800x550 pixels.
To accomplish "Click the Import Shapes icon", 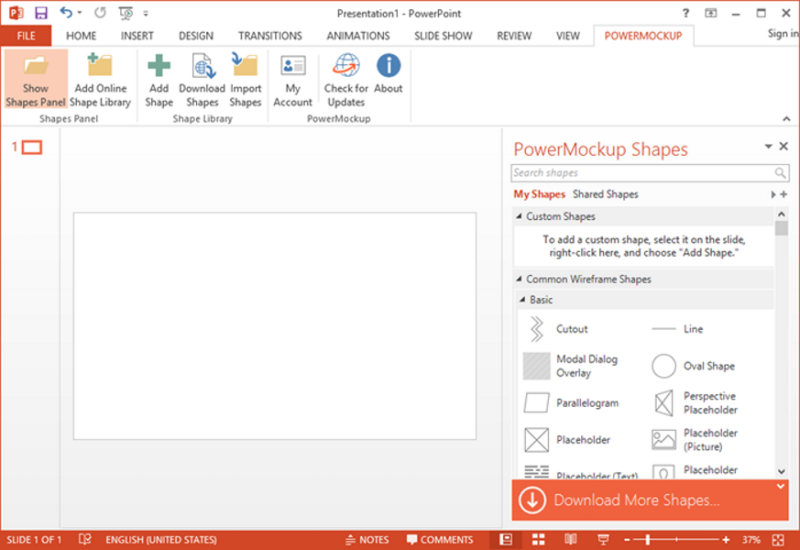I will tap(244, 65).
